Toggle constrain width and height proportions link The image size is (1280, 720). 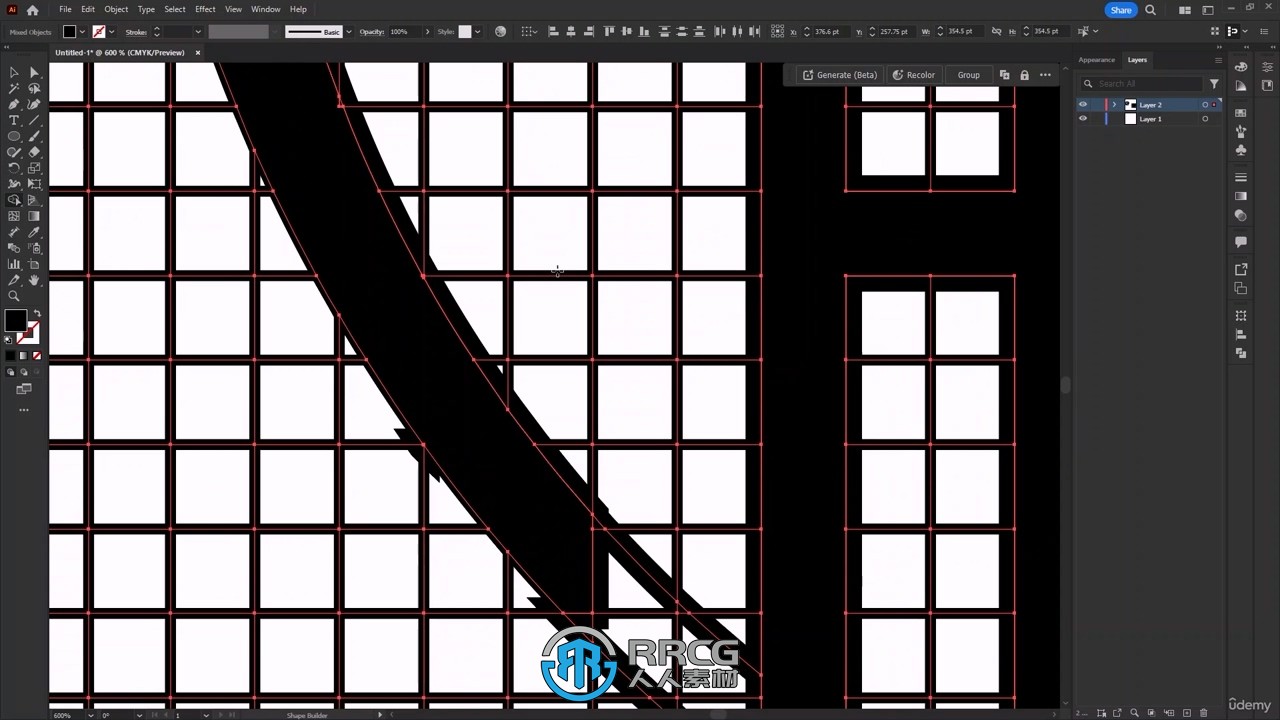coord(995,32)
